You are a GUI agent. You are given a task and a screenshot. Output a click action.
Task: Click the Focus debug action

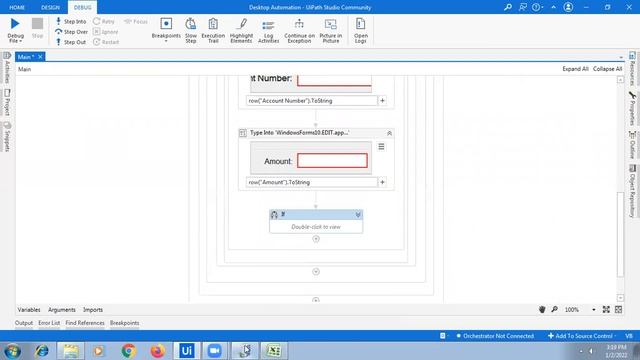coord(136,21)
